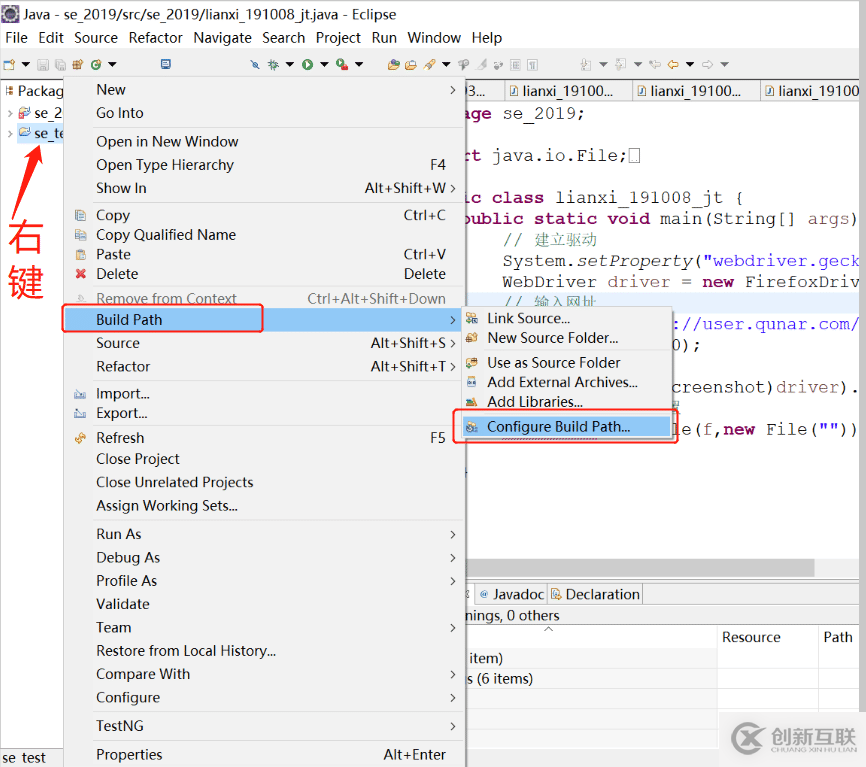
Task: Switch to the Declaration tab
Action: click(x=594, y=593)
